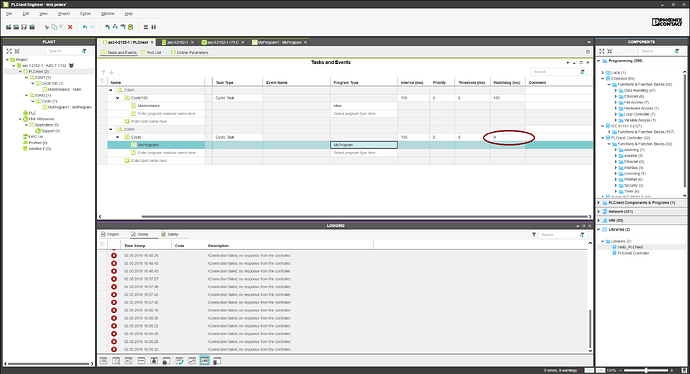The height and width of the screenshot is (374, 690).
Task: Click the filter icon beside COMPONENTS search
Action: pos(677,51)
